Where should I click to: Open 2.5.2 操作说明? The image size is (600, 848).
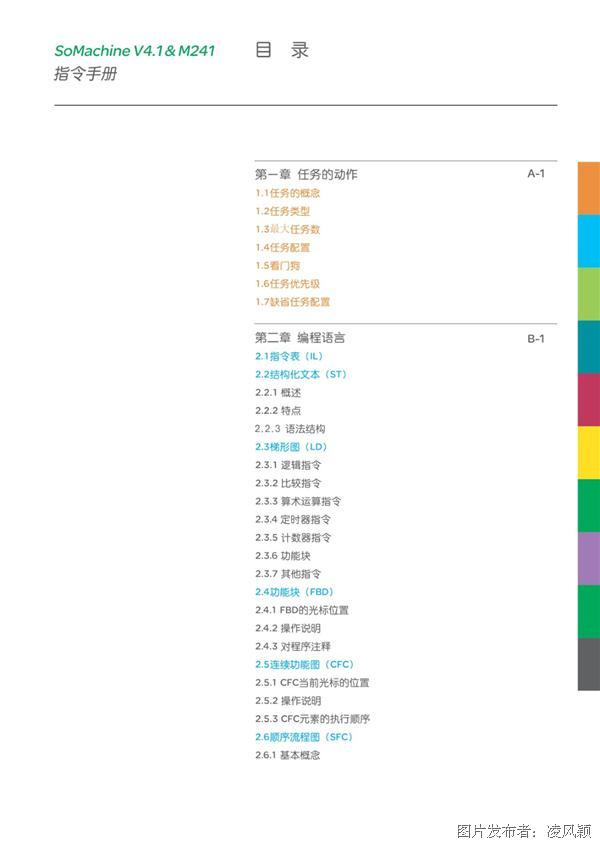tap(288, 701)
